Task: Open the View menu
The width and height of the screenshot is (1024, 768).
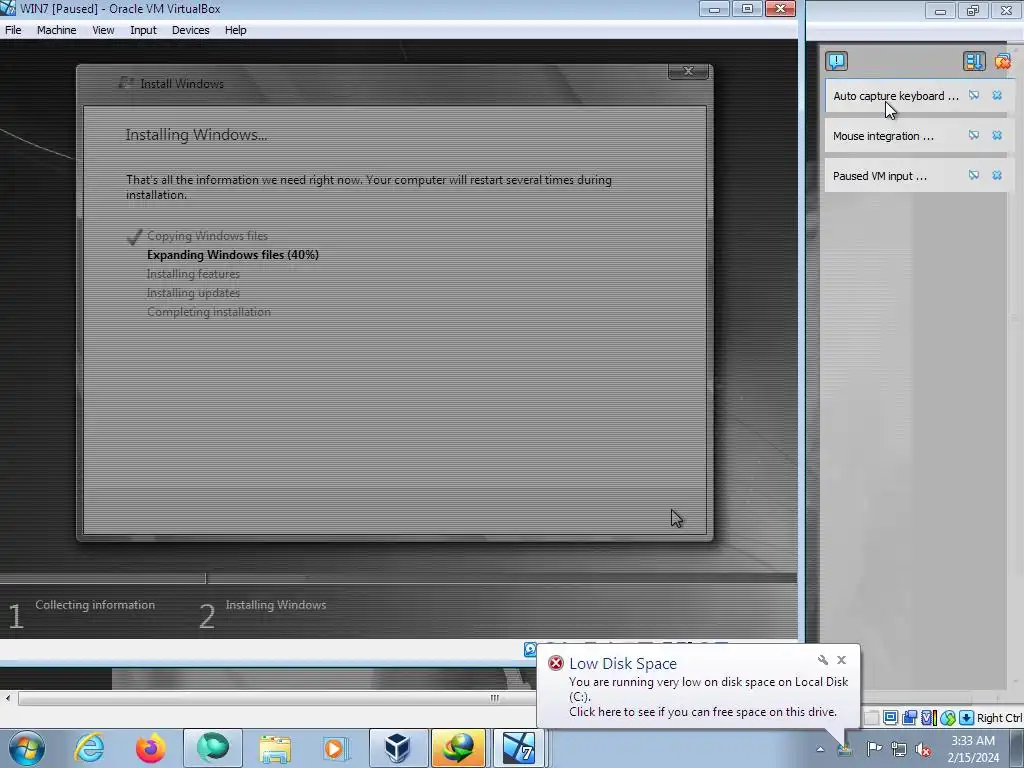Action: coord(103,30)
